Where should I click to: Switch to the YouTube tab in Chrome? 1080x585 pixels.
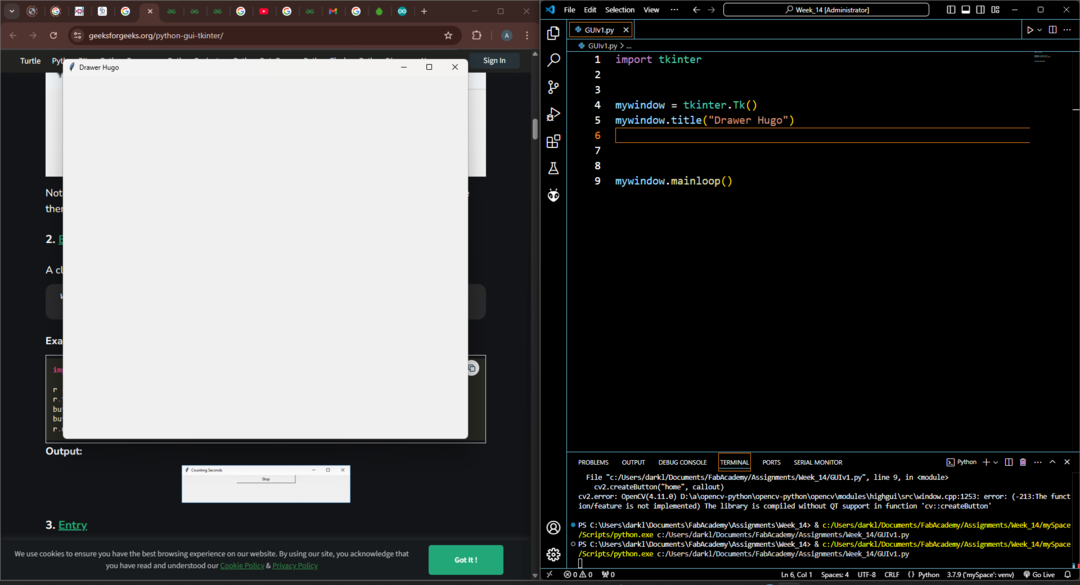click(264, 11)
